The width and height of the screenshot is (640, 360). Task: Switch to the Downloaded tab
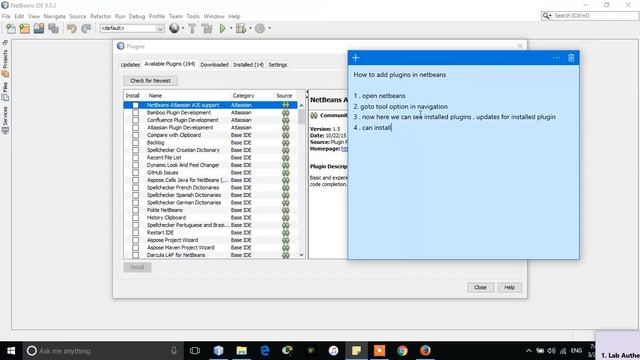(x=214, y=65)
